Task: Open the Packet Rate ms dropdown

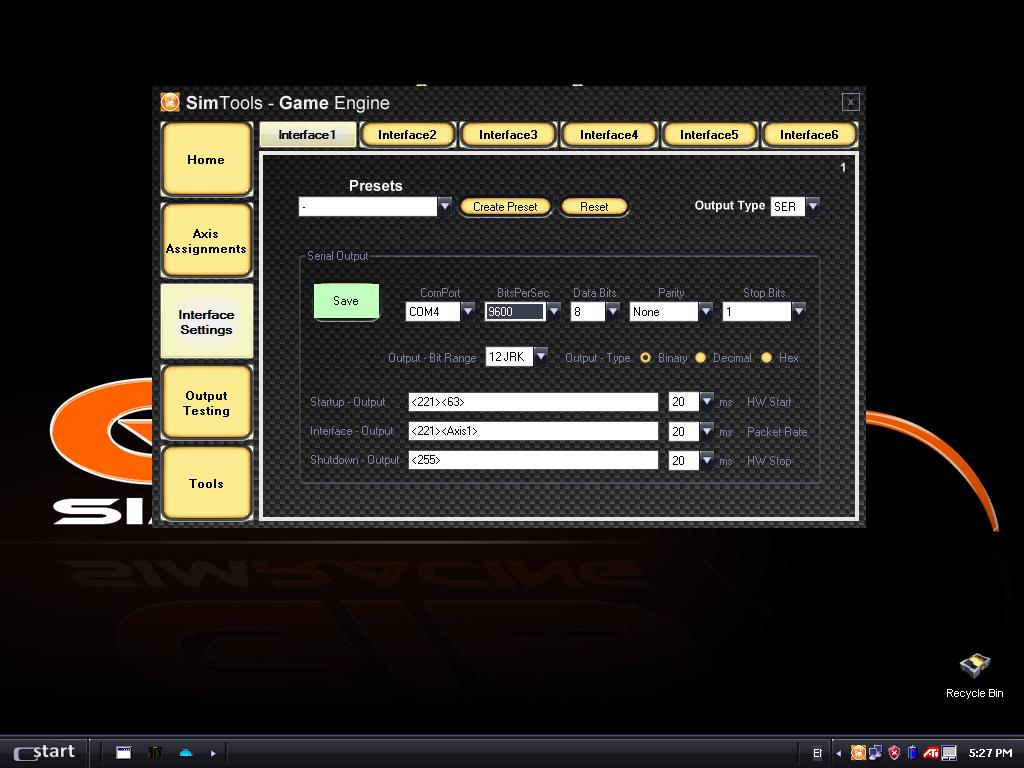Action: (707, 431)
